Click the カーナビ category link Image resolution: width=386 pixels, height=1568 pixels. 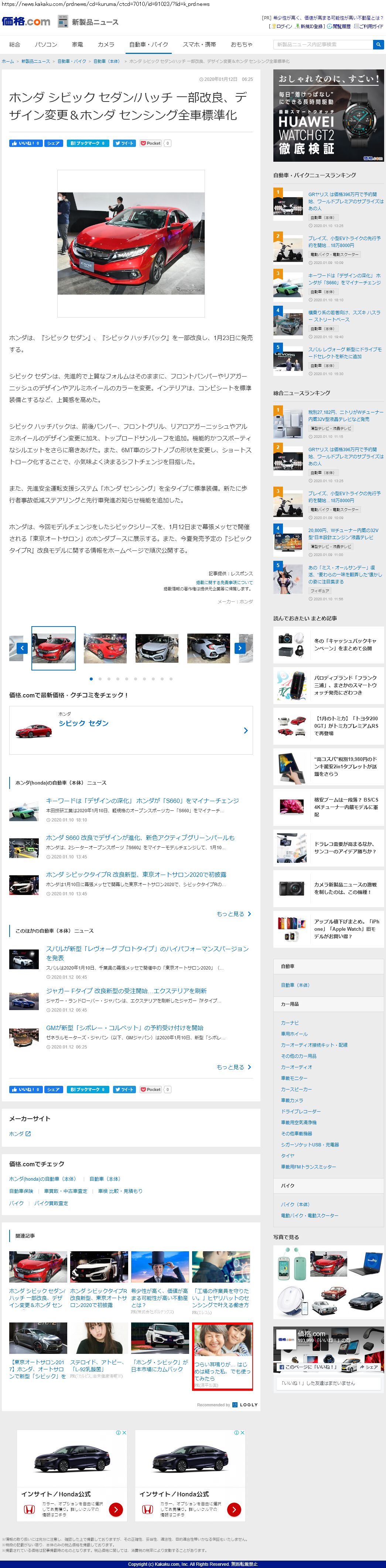[x=290, y=1023]
